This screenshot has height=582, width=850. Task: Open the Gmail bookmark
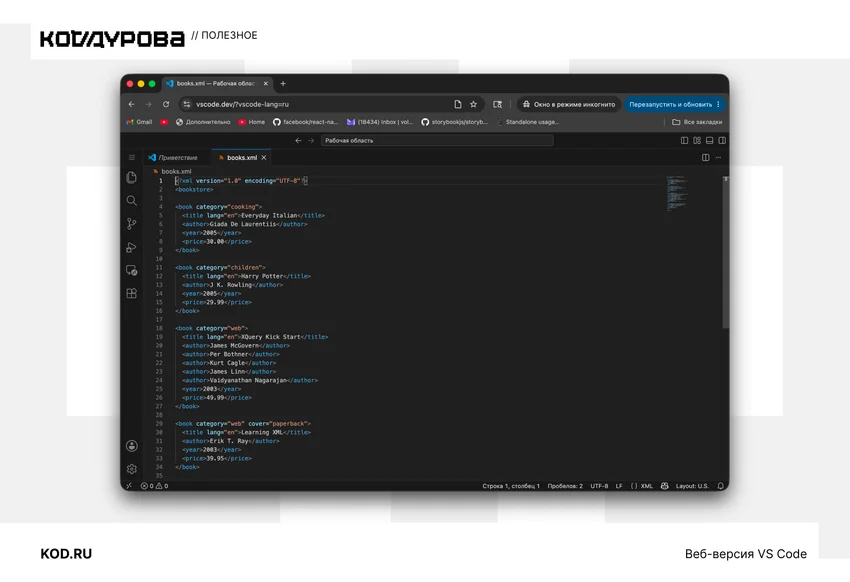click(139, 122)
